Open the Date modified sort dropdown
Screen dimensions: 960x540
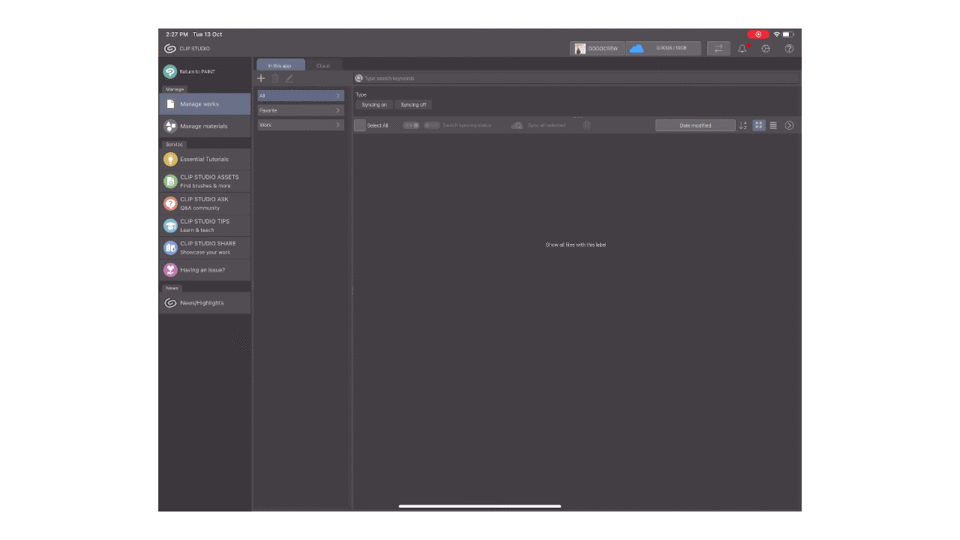pyautogui.click(x=696, y=126)
